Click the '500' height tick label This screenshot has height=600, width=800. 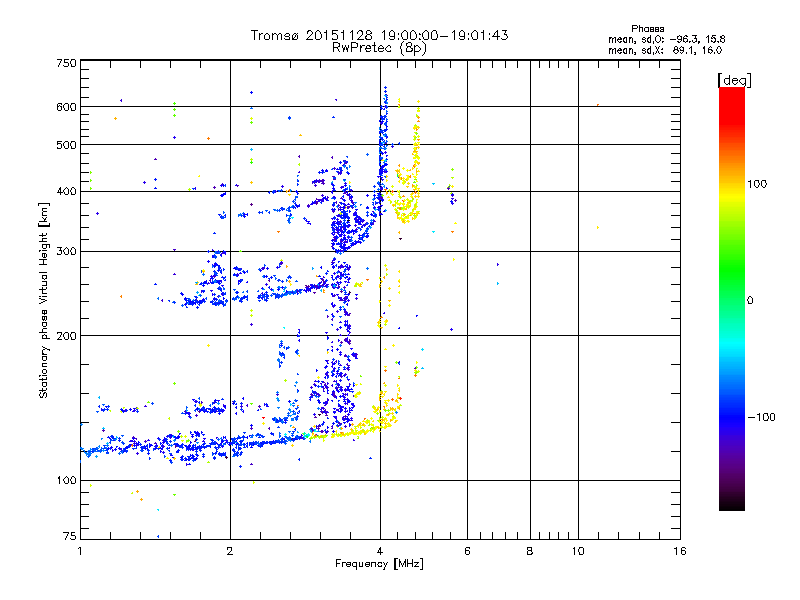66,145
